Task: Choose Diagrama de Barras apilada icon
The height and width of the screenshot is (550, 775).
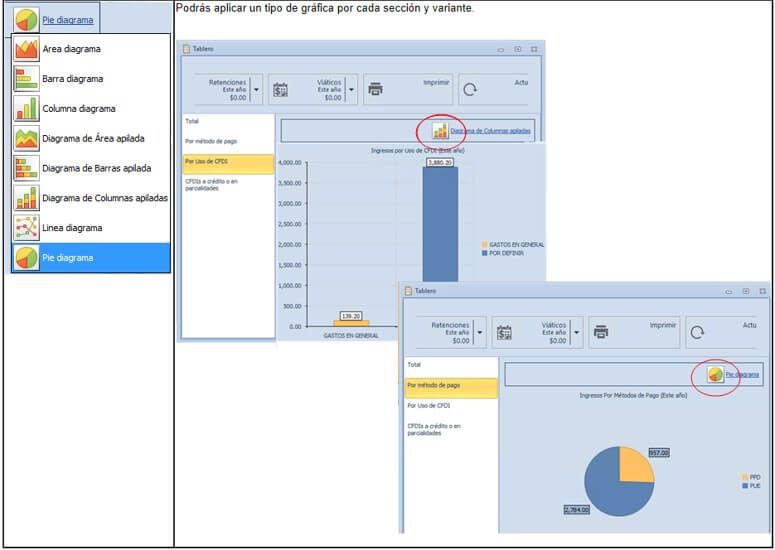Action: click(x=27, y=168)
